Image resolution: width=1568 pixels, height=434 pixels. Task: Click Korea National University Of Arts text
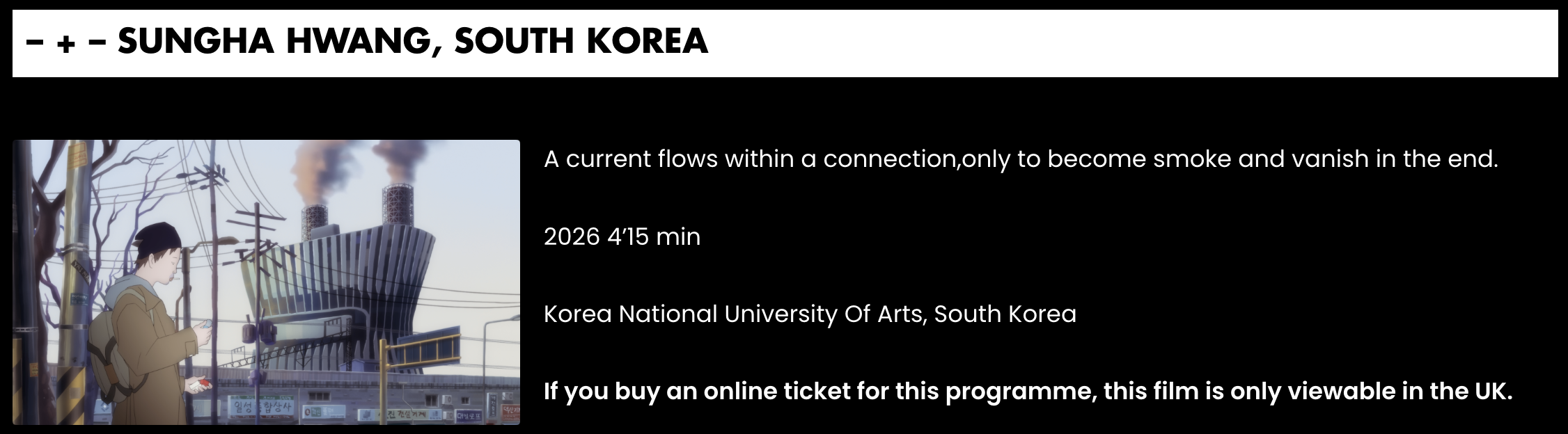tap(735, 314)
